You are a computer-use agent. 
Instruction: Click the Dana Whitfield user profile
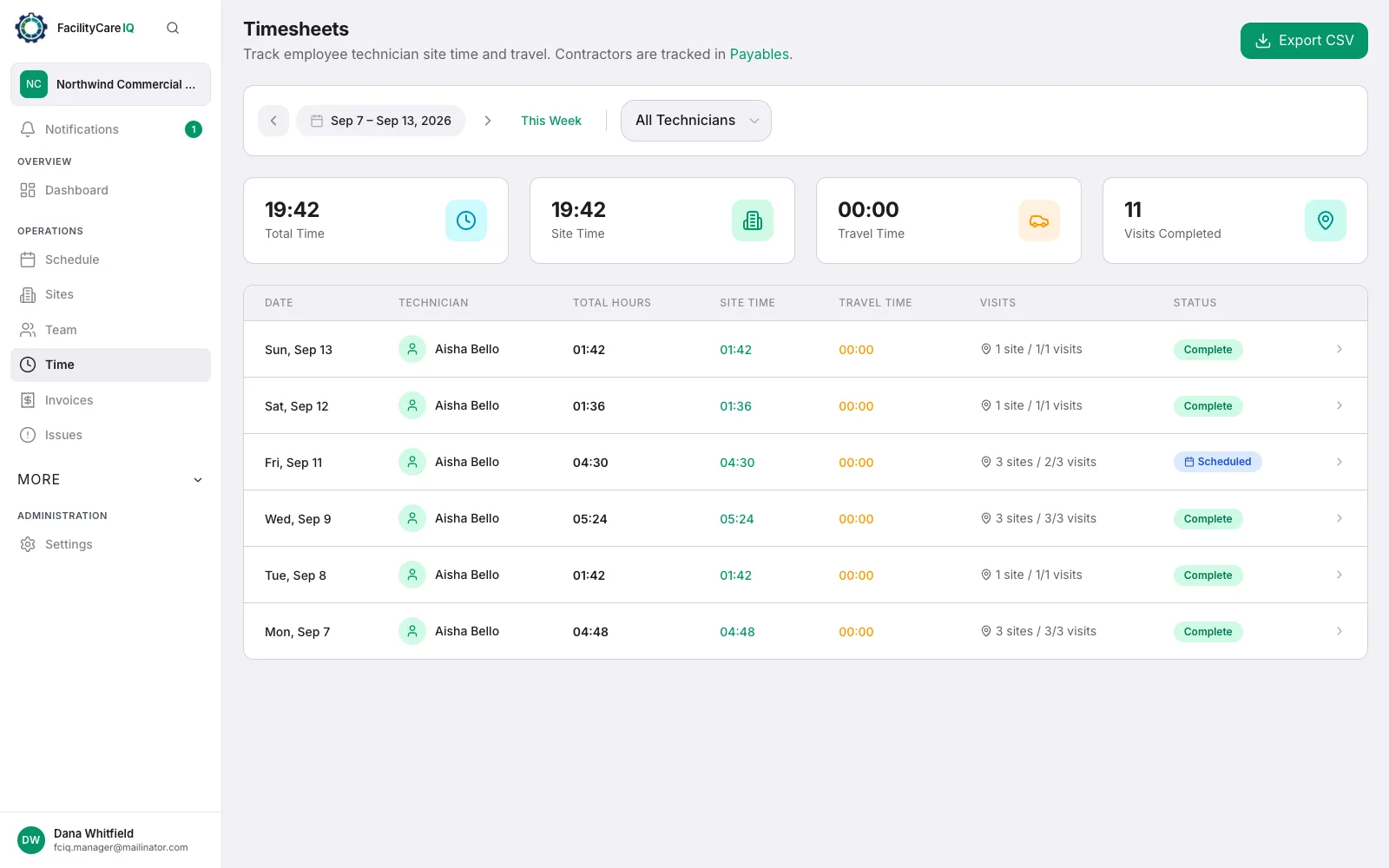point(110,839)
